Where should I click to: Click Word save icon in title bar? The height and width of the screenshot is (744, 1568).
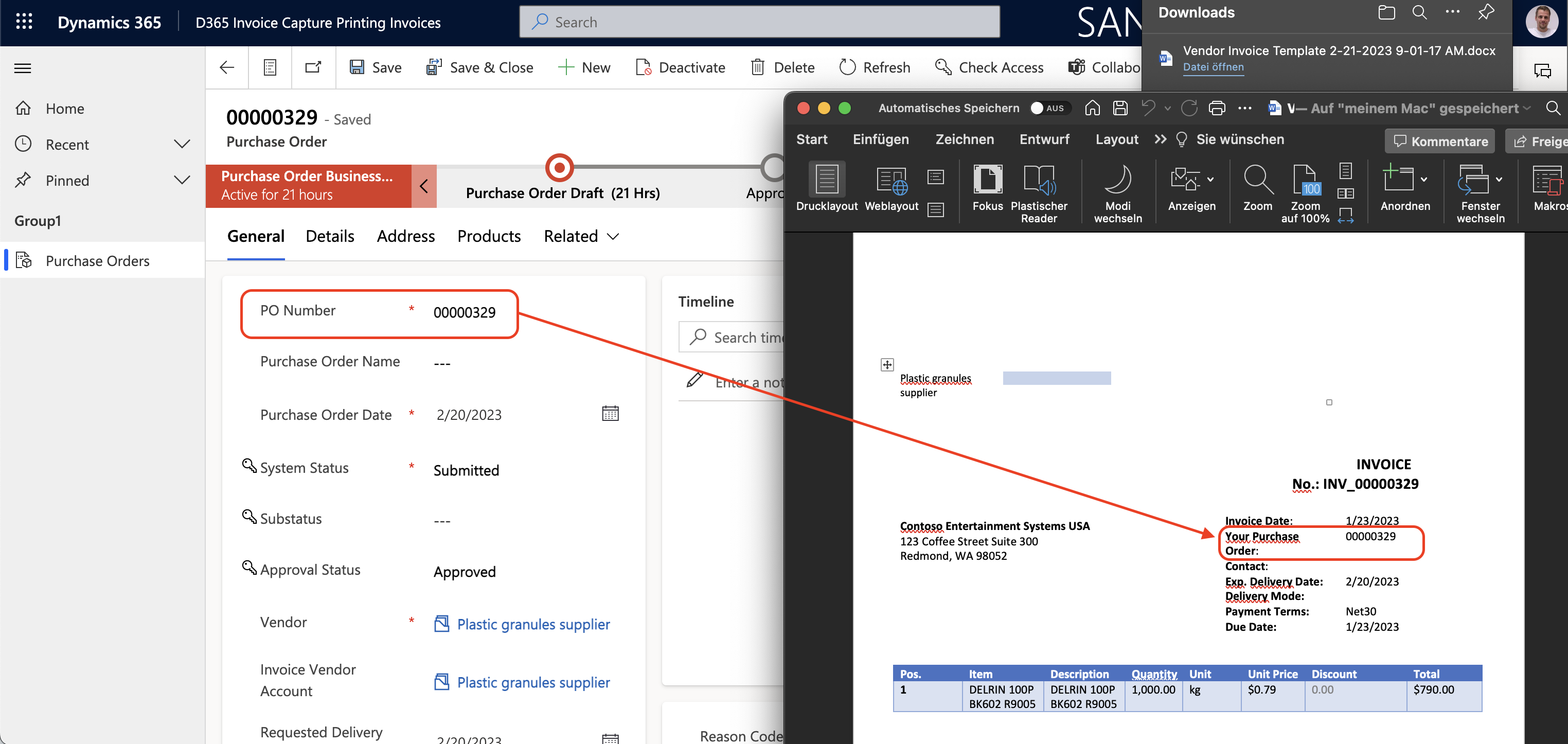point(1120,108)
